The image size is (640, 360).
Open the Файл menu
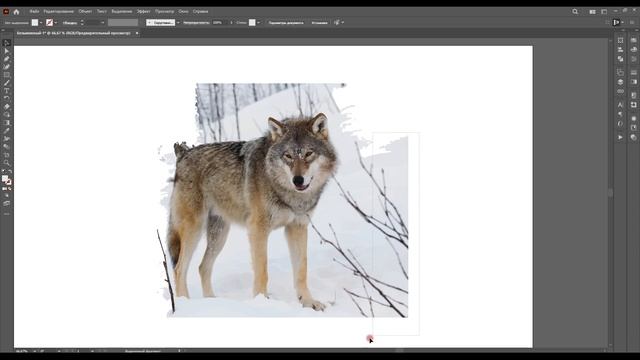point(34,11)
